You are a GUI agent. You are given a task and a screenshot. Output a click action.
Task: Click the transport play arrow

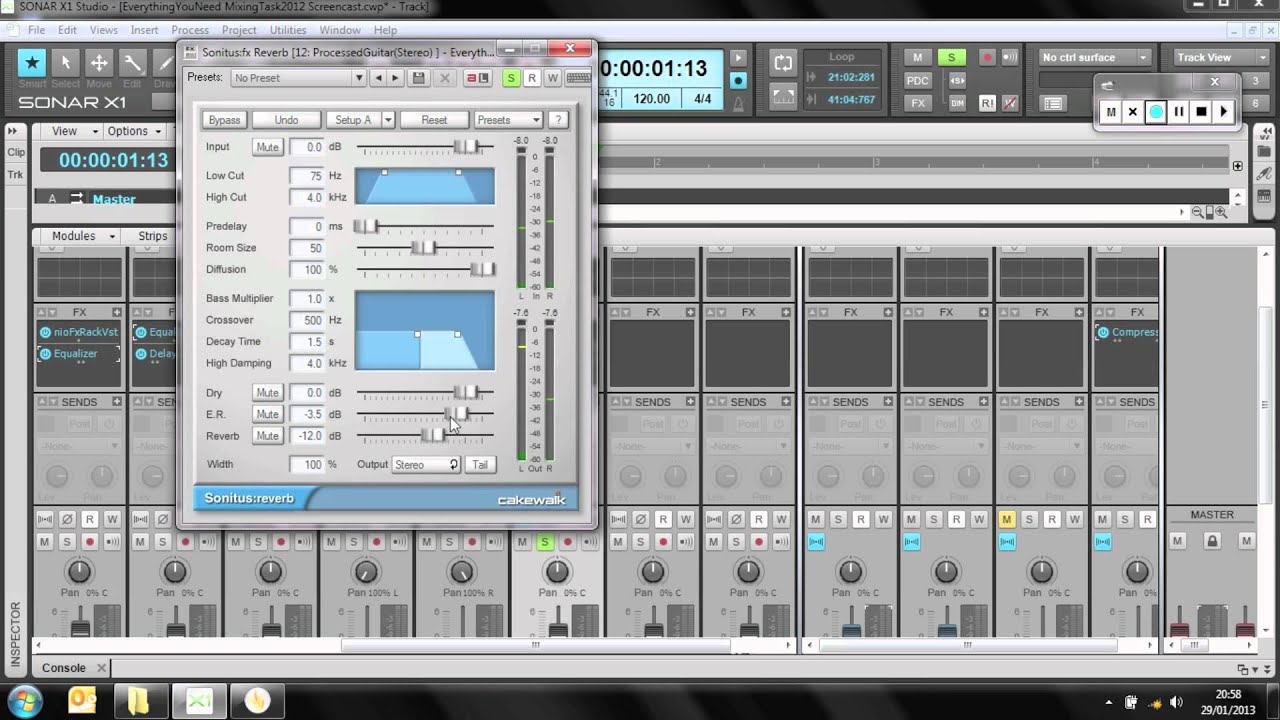[738, 58]
